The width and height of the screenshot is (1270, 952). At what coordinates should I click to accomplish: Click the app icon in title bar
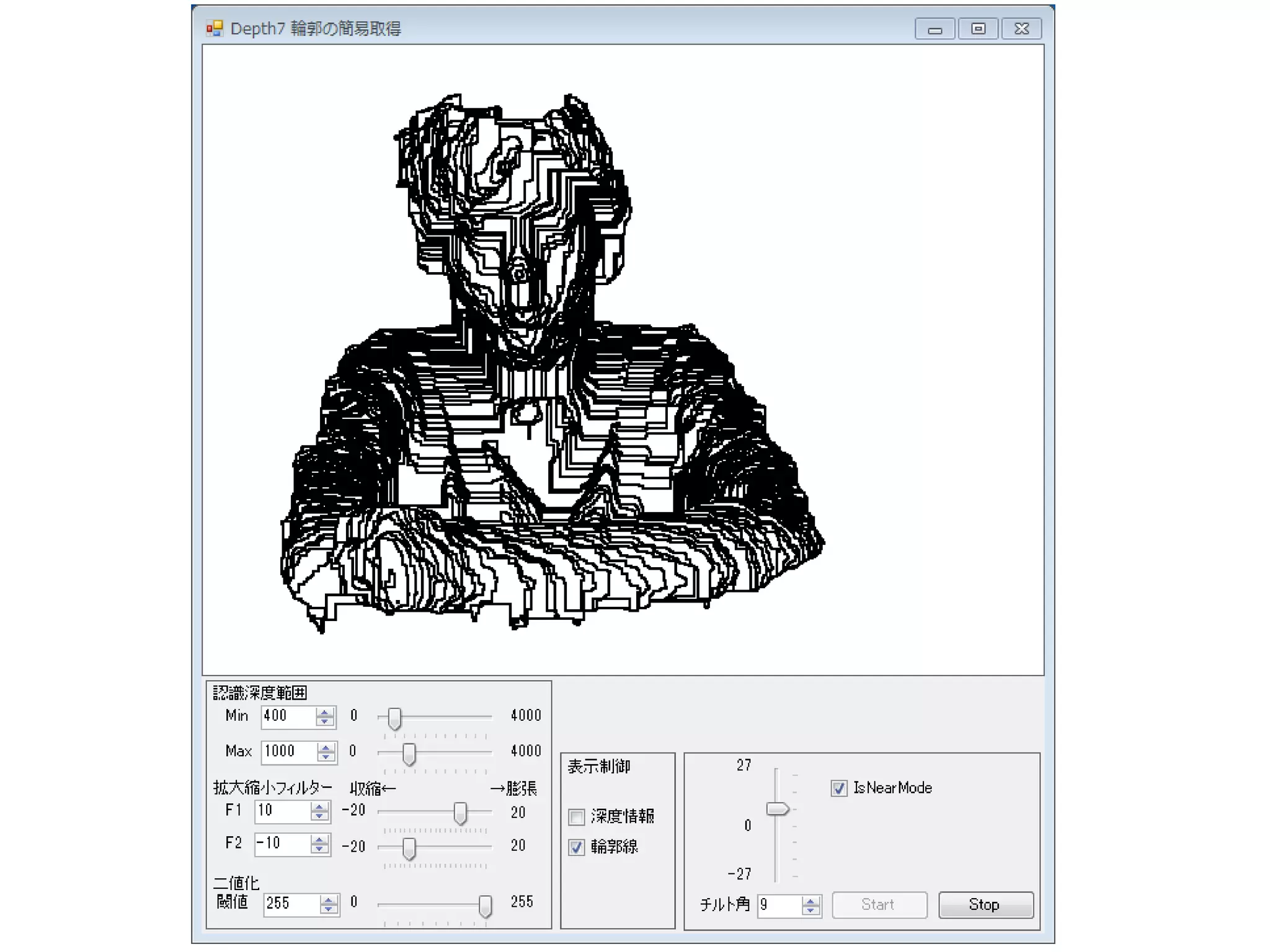[215, 29]
